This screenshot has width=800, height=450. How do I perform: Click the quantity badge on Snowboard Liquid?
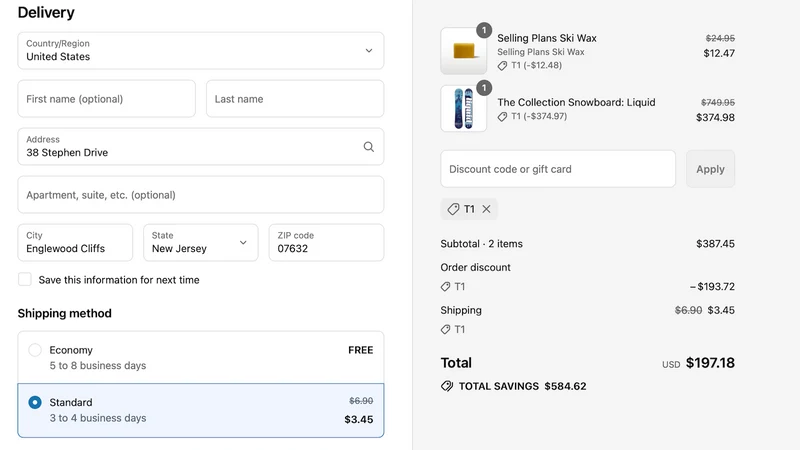[x=484, y=88]
